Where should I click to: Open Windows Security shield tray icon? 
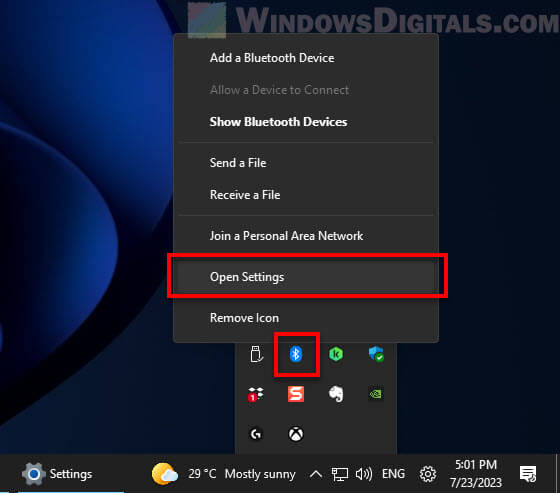(376, 354)
